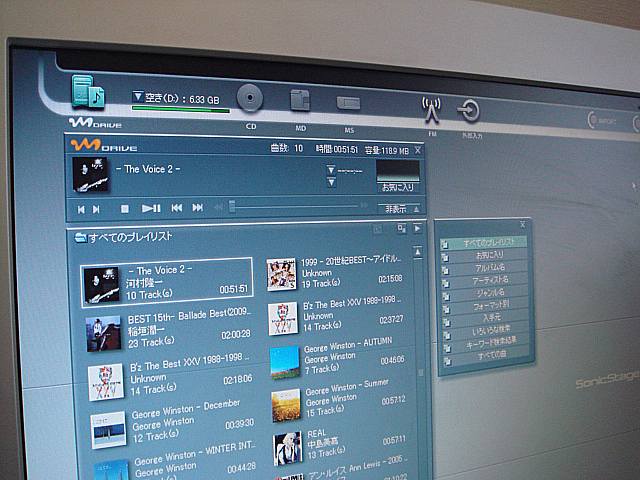640x480 pixels.
Task: Click the playlist scroll-up arrow
Action: [x=418, y=253]
